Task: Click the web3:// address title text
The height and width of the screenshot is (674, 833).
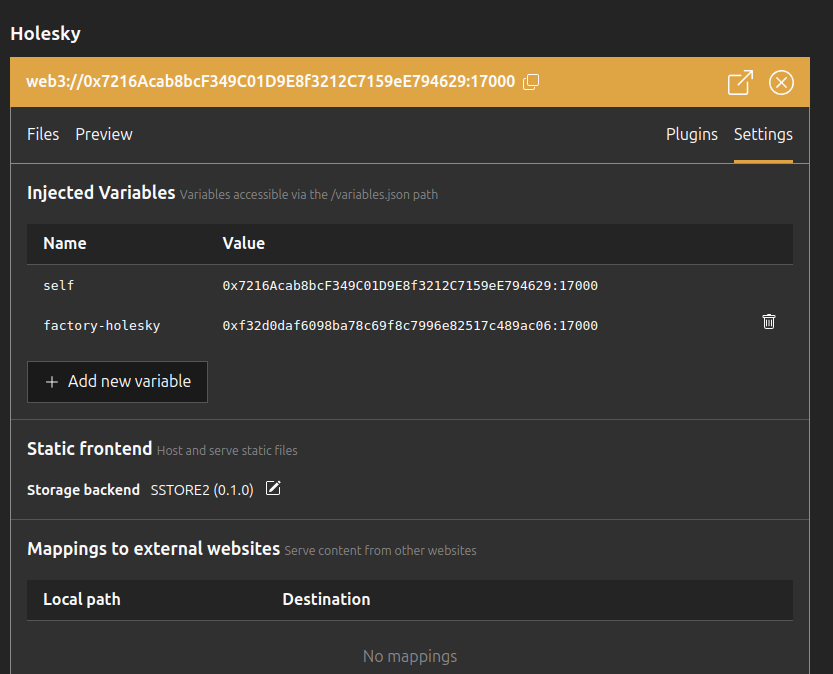Action: pos(270,81)
